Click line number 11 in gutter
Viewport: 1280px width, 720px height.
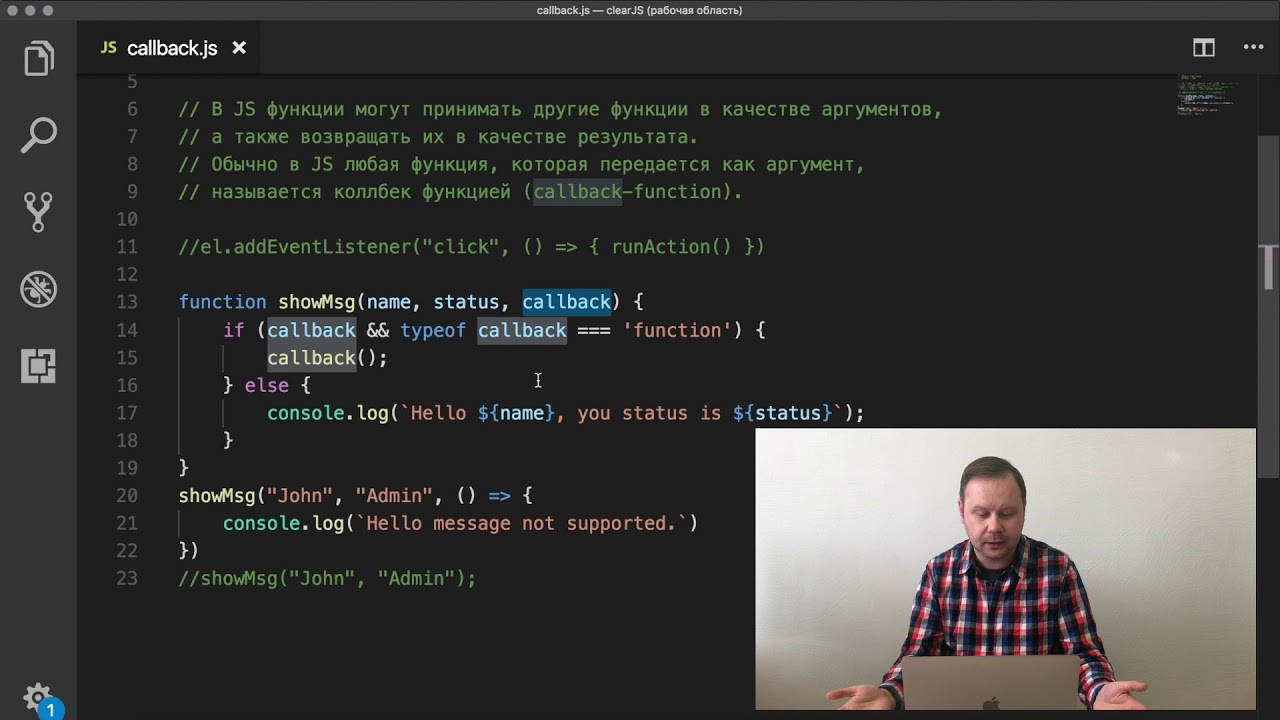click(127, 247)
